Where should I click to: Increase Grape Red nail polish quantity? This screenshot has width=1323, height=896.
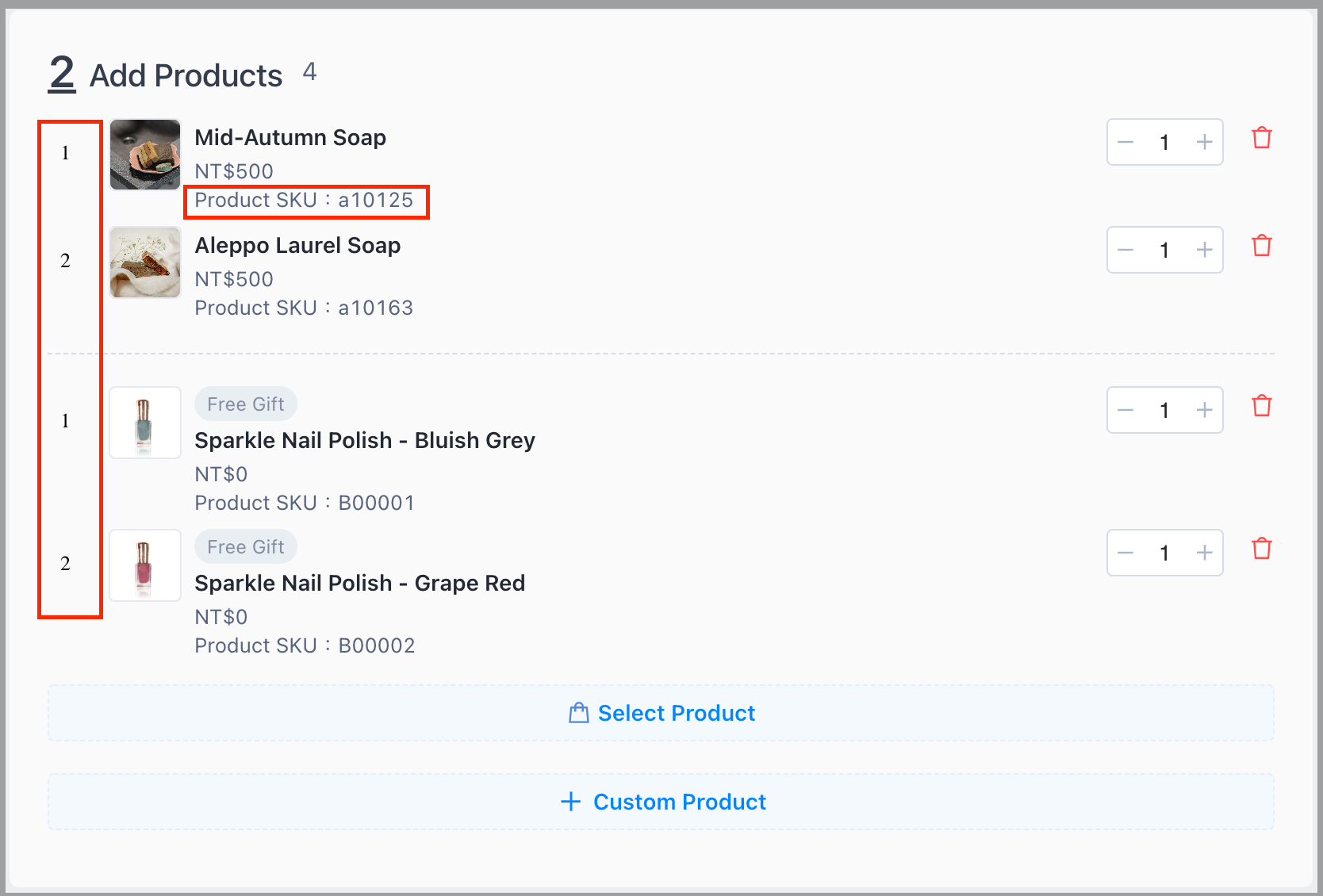point(1204,553)
